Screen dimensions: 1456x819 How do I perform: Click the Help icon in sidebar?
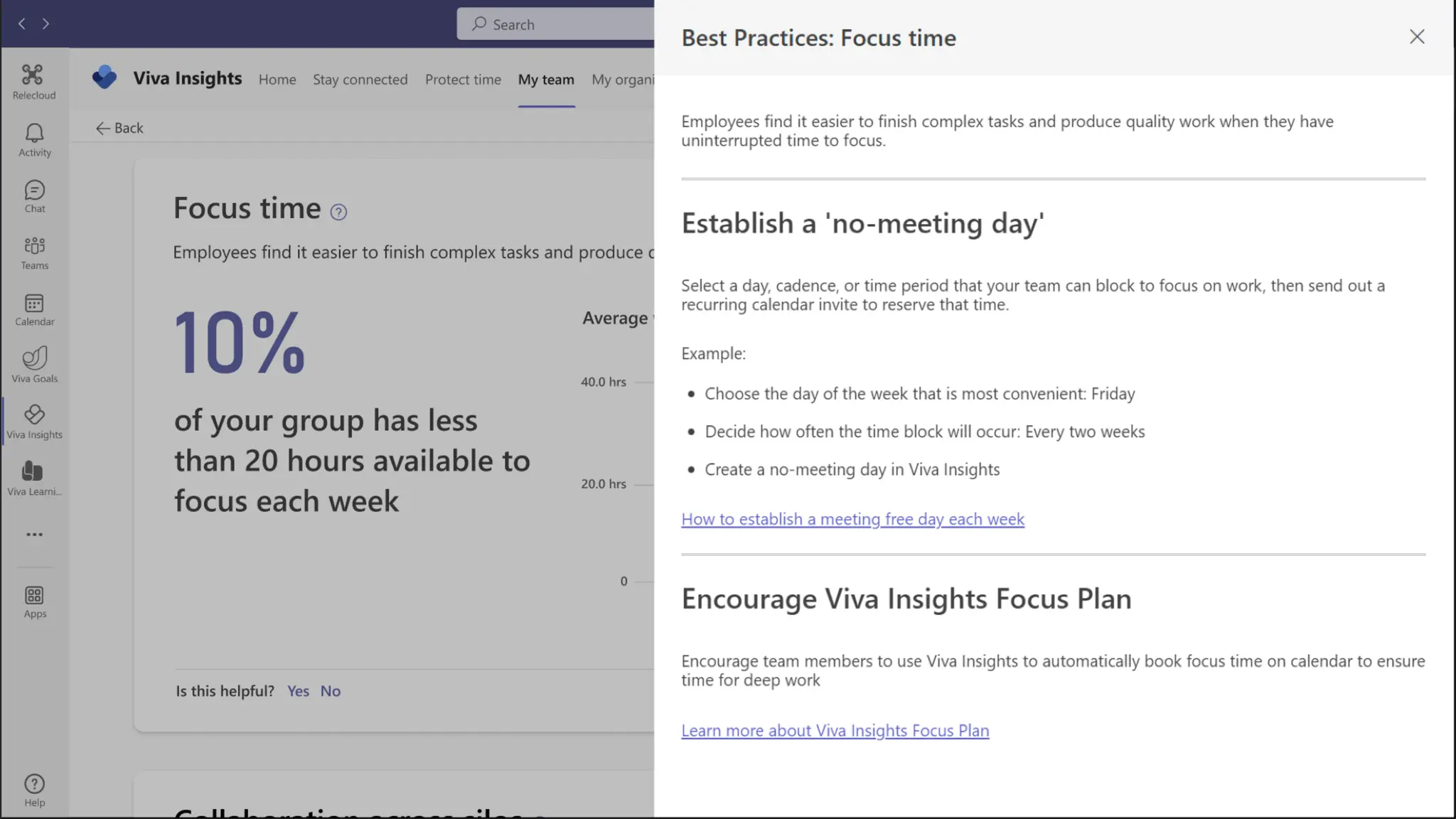[x=34, y=791]
